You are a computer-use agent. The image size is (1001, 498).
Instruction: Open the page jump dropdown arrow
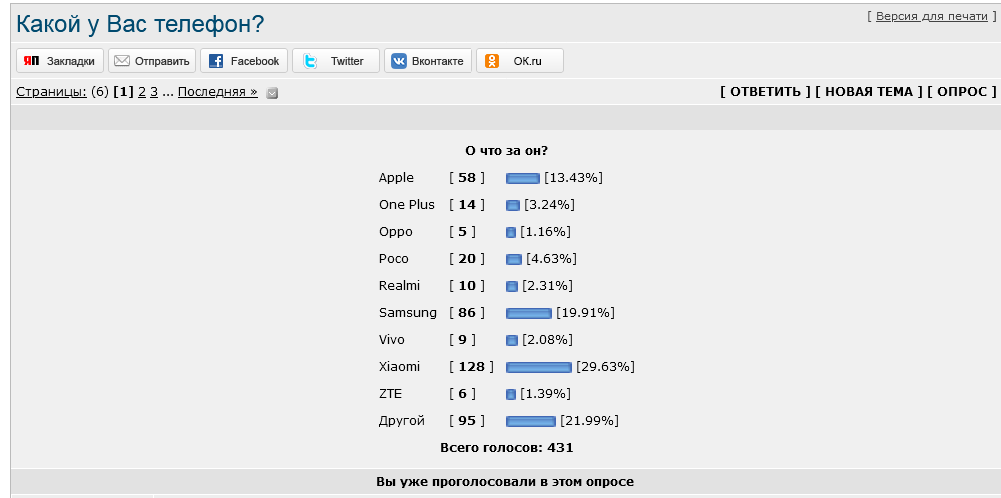[272, 93]
